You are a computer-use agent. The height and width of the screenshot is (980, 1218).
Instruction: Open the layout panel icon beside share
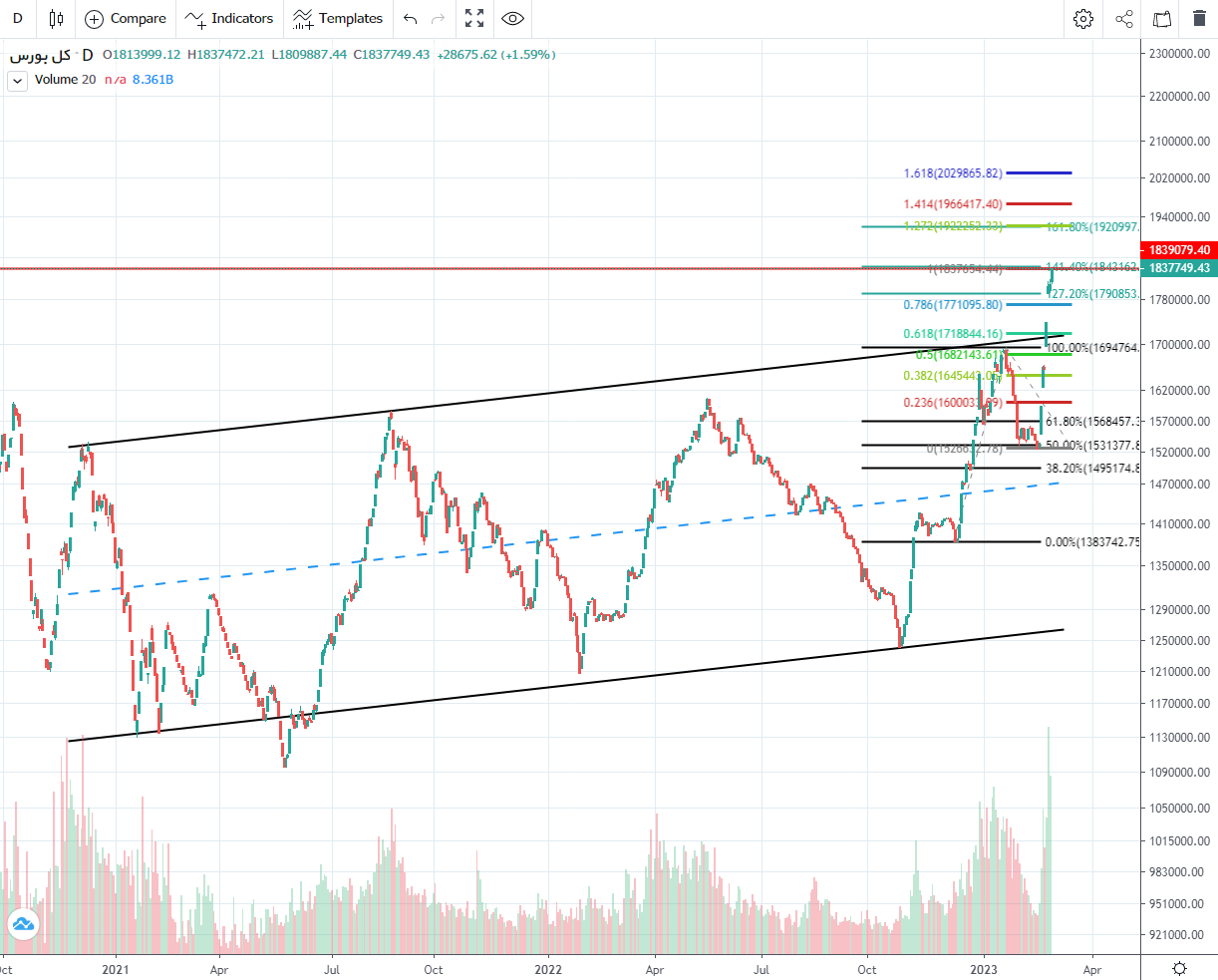(x=1161, y=18)
